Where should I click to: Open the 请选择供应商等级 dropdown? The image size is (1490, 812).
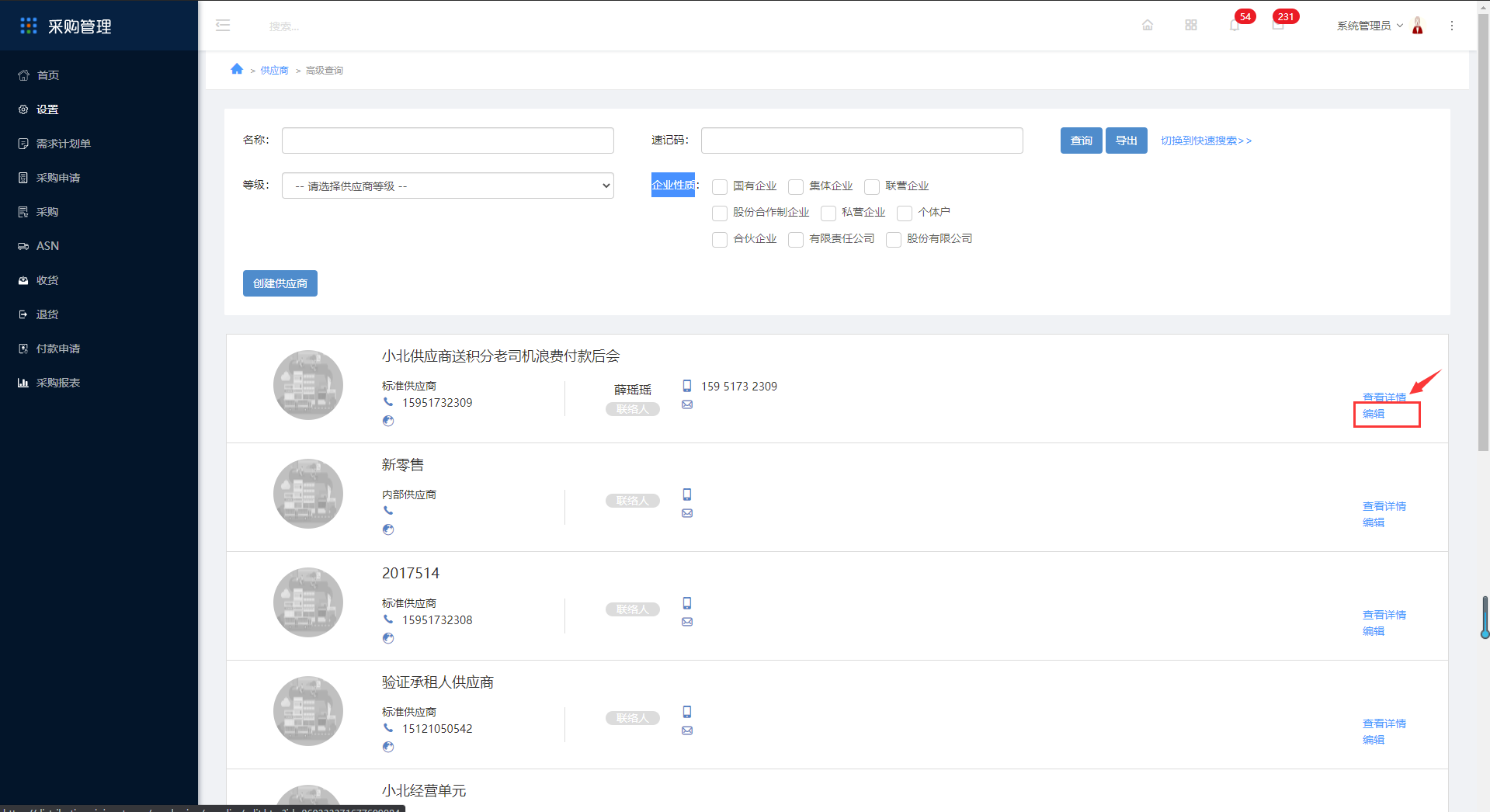tap(448, 186)
